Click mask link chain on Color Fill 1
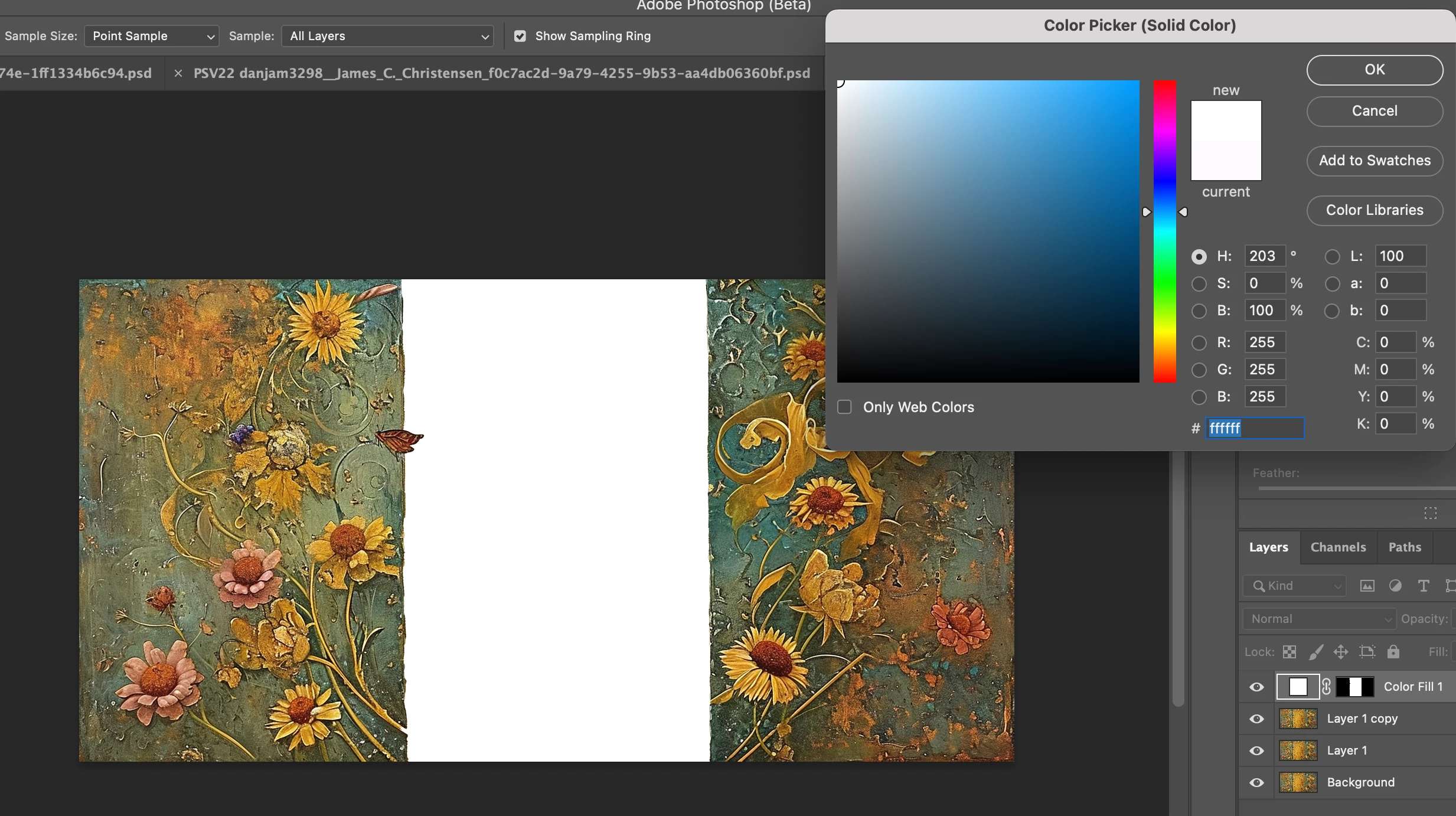 pos(1327,687)
